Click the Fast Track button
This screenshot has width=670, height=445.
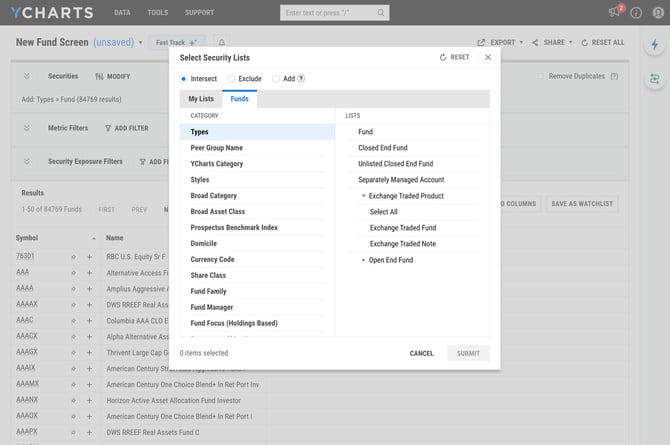point(176,42)
